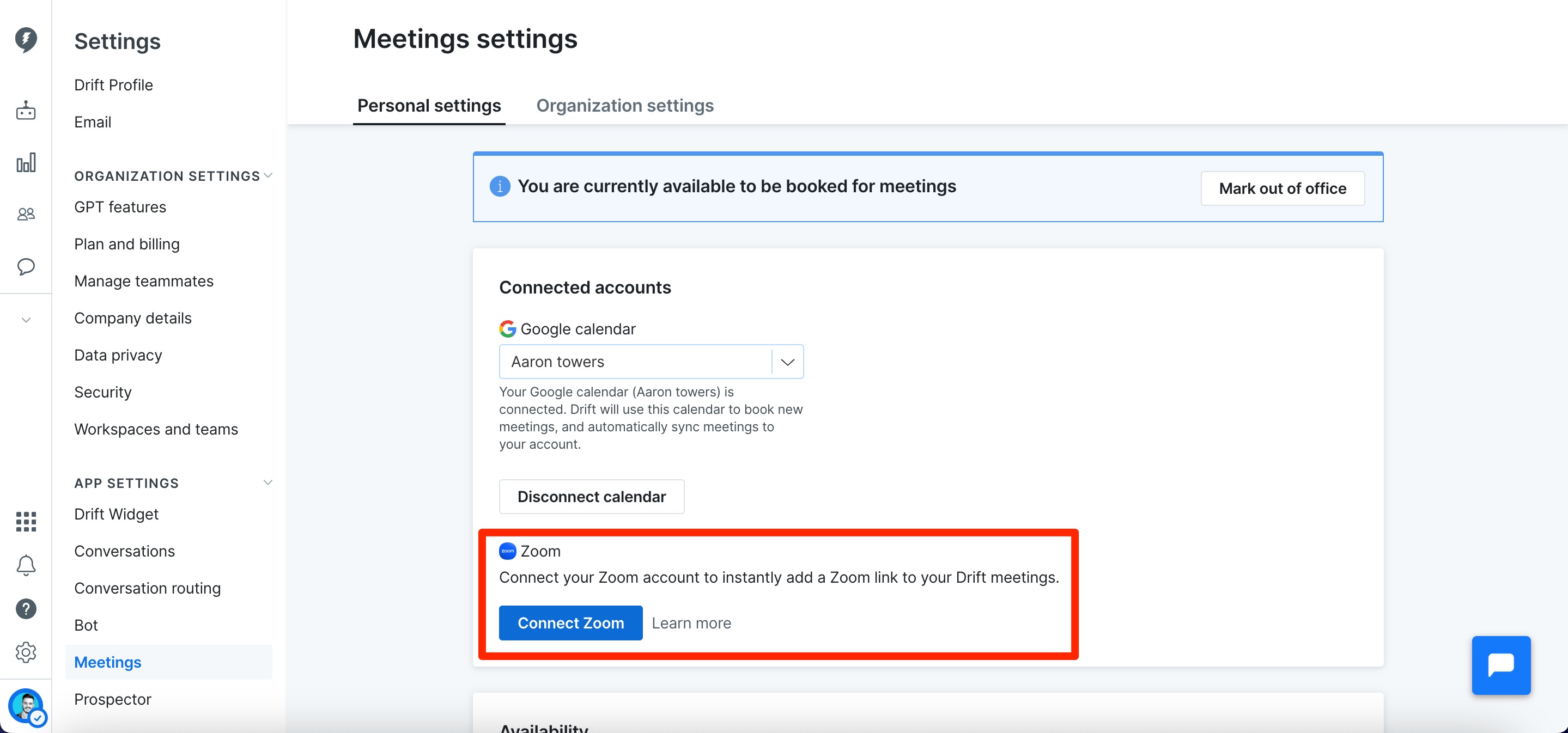Open the app grid icon
1568x733 pixels.
point(26,521)
